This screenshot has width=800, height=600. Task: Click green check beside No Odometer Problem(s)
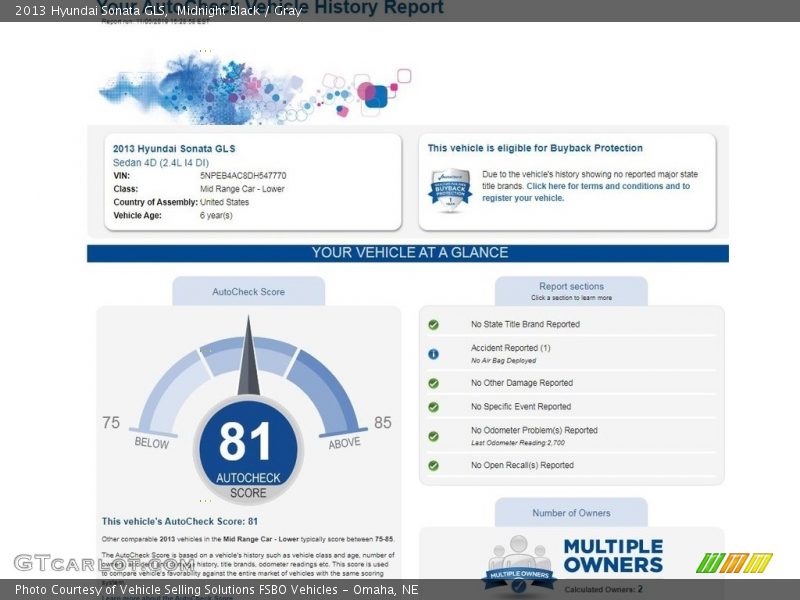click(x=433, y=436)
